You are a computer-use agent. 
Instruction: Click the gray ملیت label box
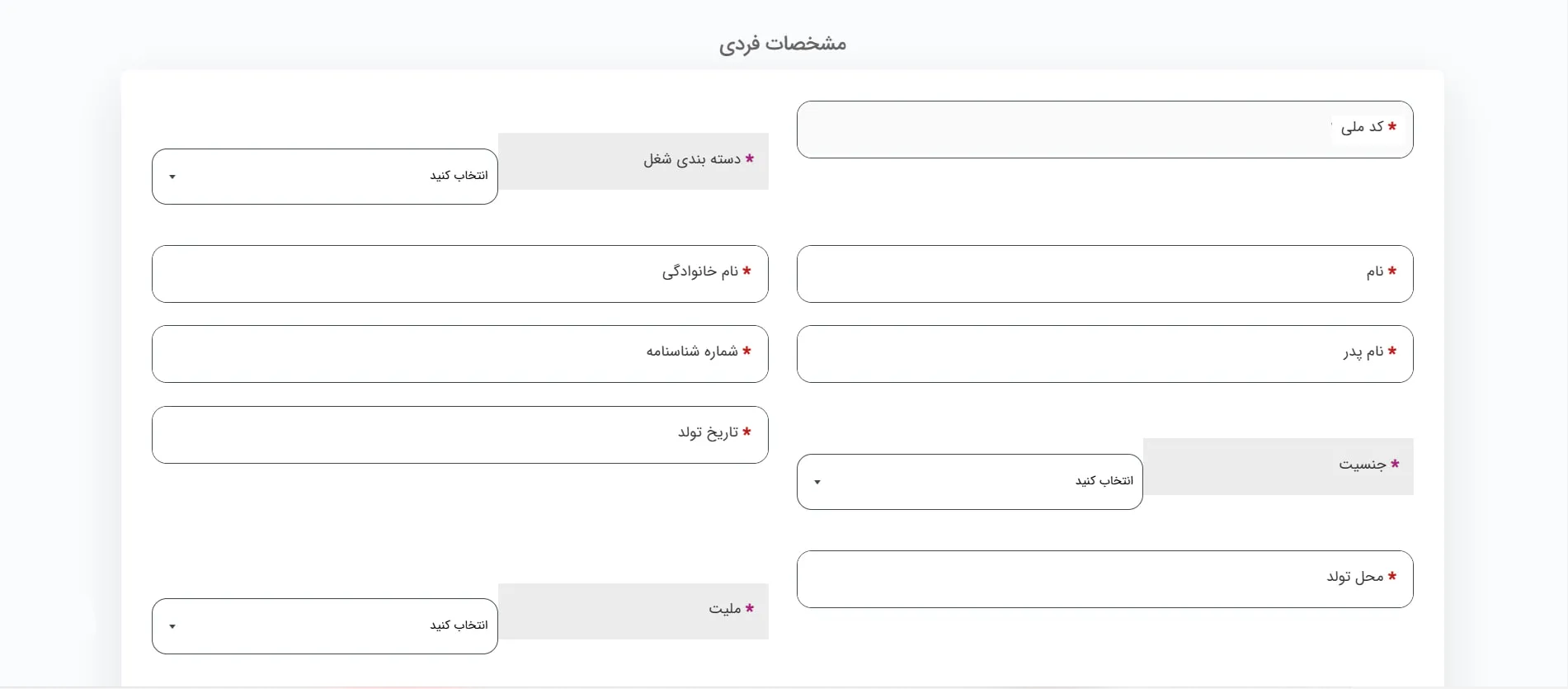[x=633, y=611]
